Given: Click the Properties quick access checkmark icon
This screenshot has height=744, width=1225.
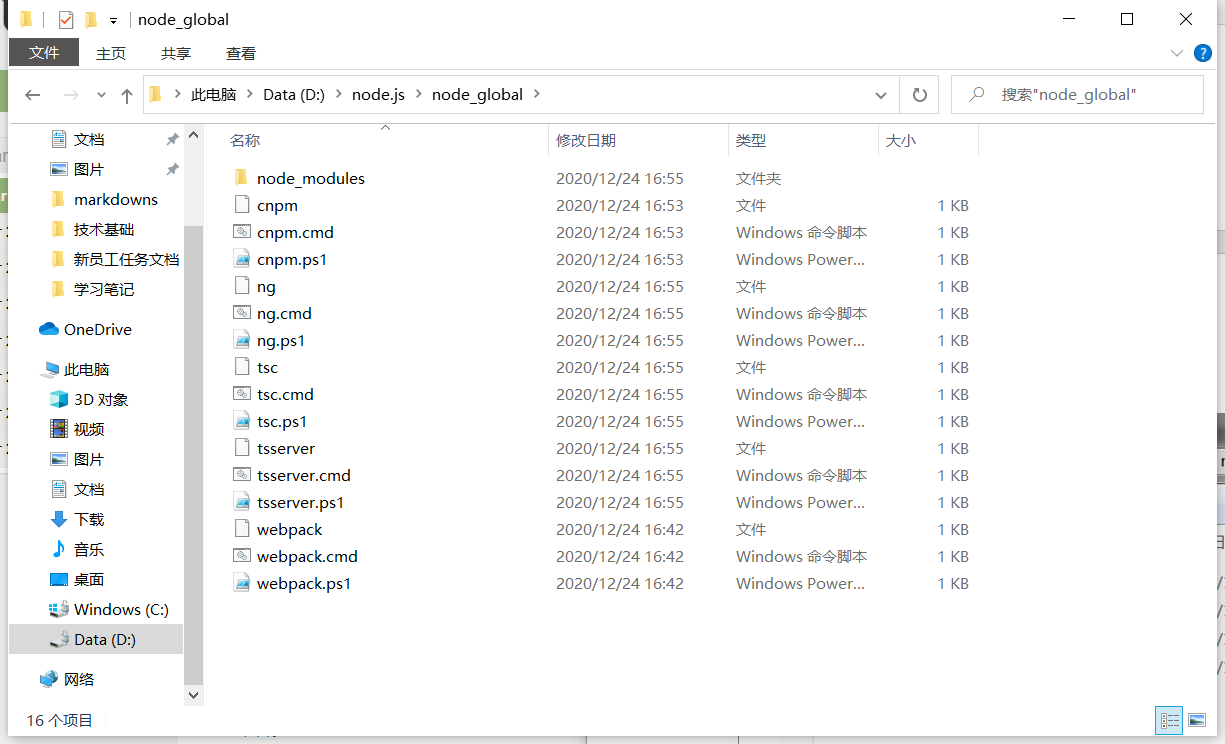Looking at the screenshot, I should point(66,19).
